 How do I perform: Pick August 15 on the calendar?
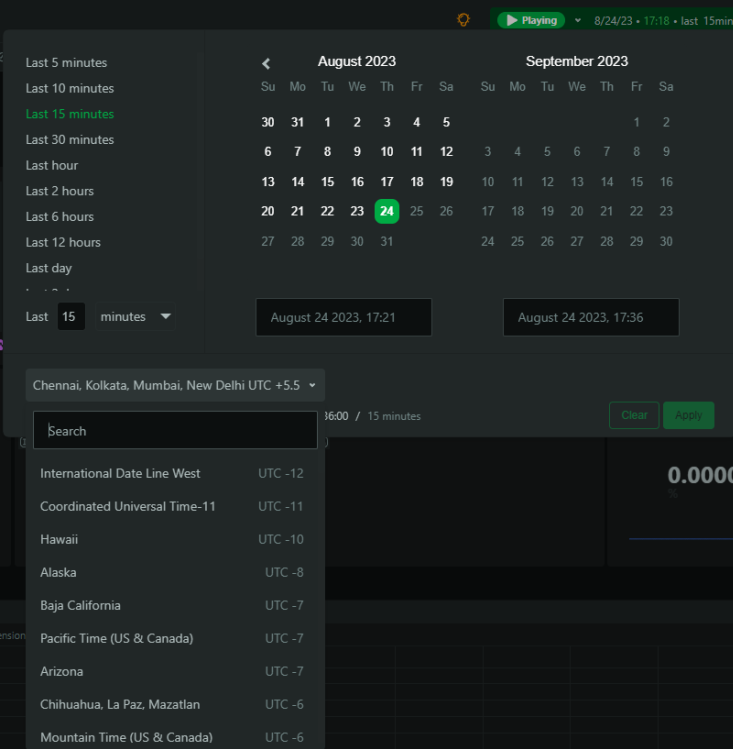[x=327, y=182]
